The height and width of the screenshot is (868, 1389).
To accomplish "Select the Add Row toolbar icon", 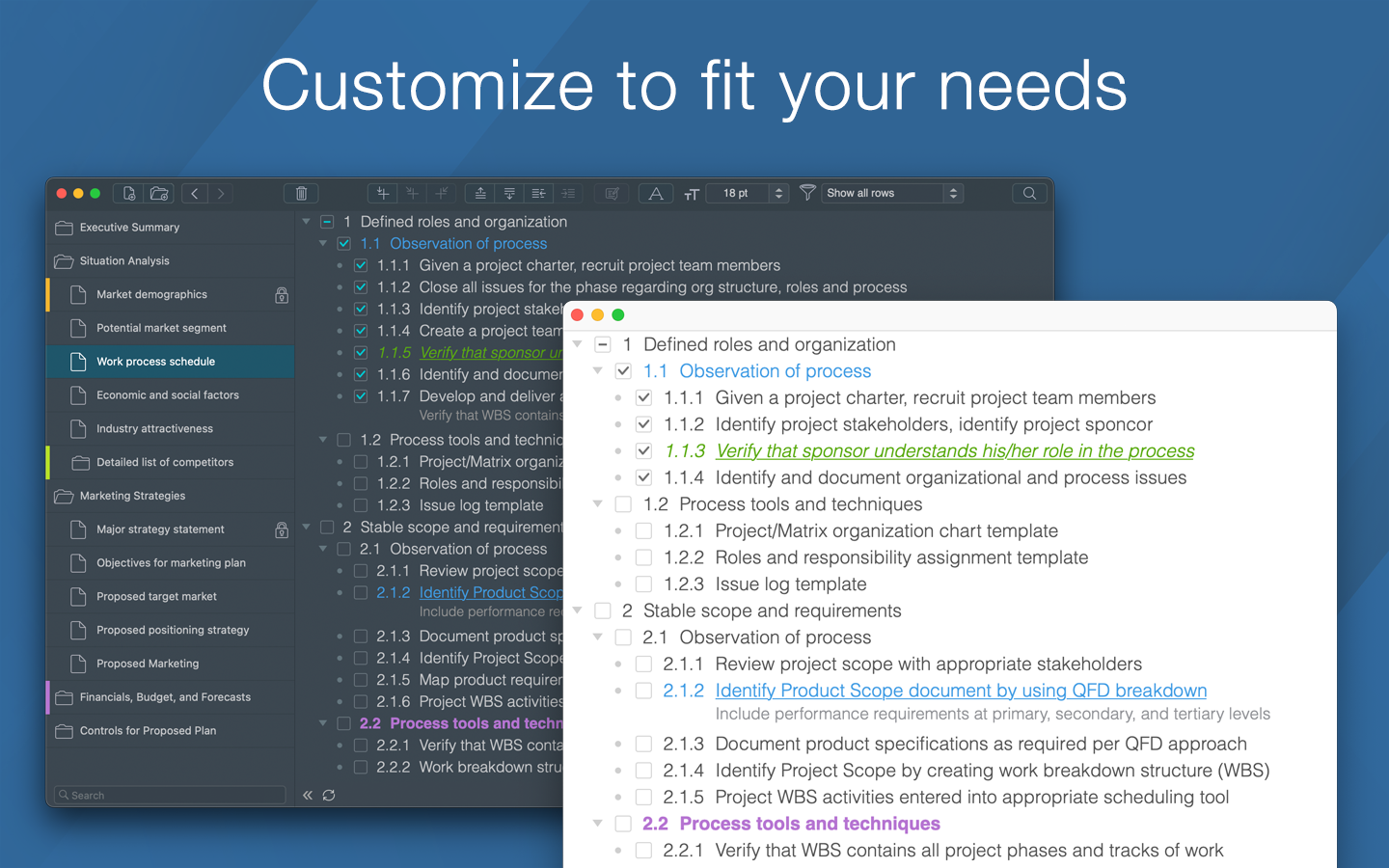I will click(x=382, y=193).
